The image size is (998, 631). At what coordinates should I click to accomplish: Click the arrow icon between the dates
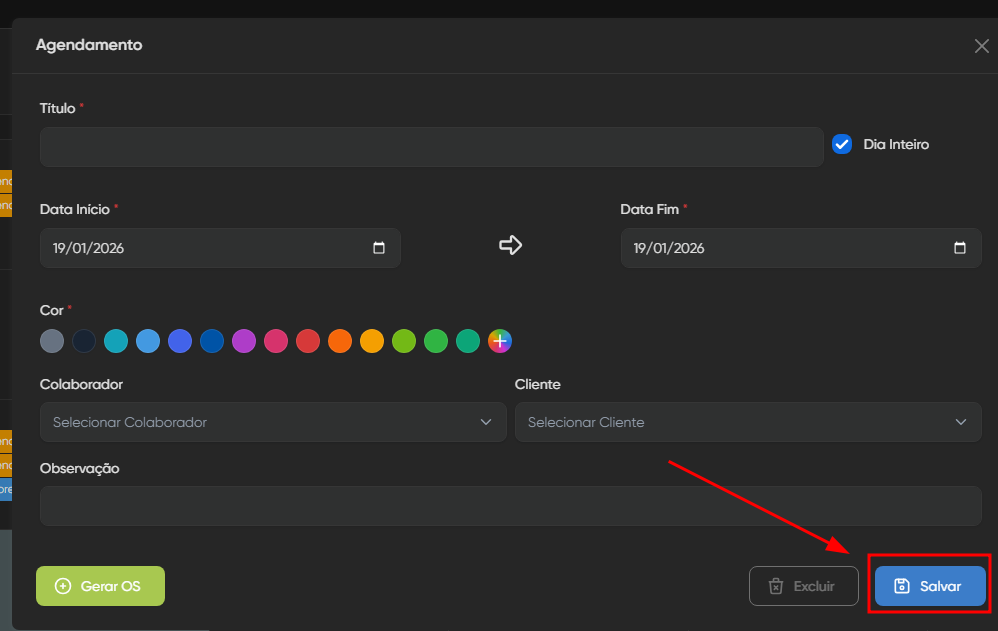pos(511,245)
